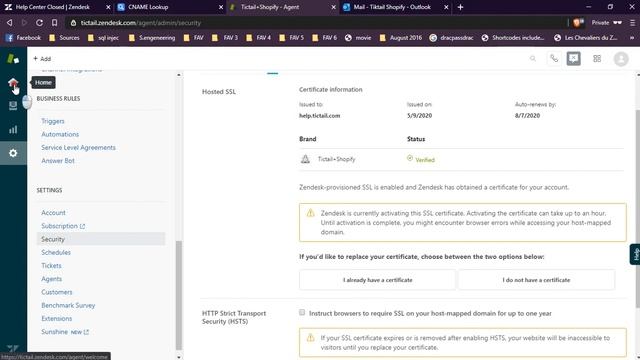Open the phone Talk icon
Screen dimensions: 640x360
pyautogui.click(x=554, y=59)
